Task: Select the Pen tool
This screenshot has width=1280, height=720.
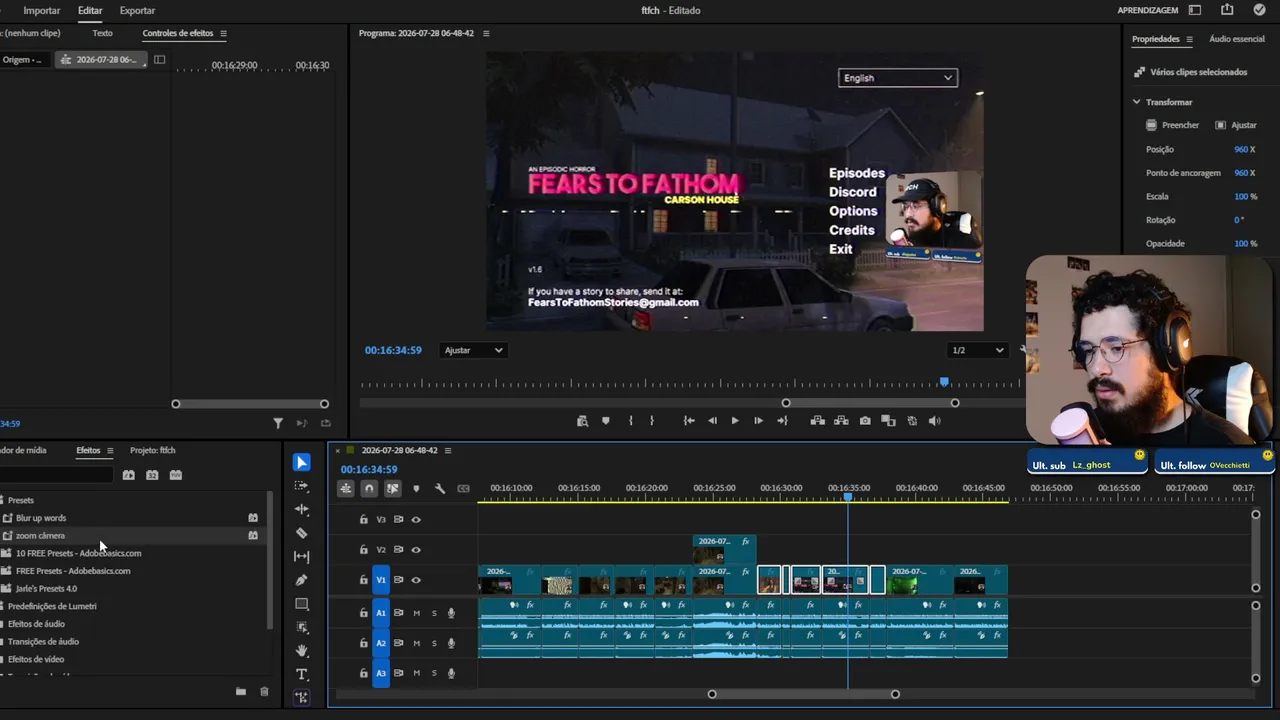Action: click(x=302, y=580)
